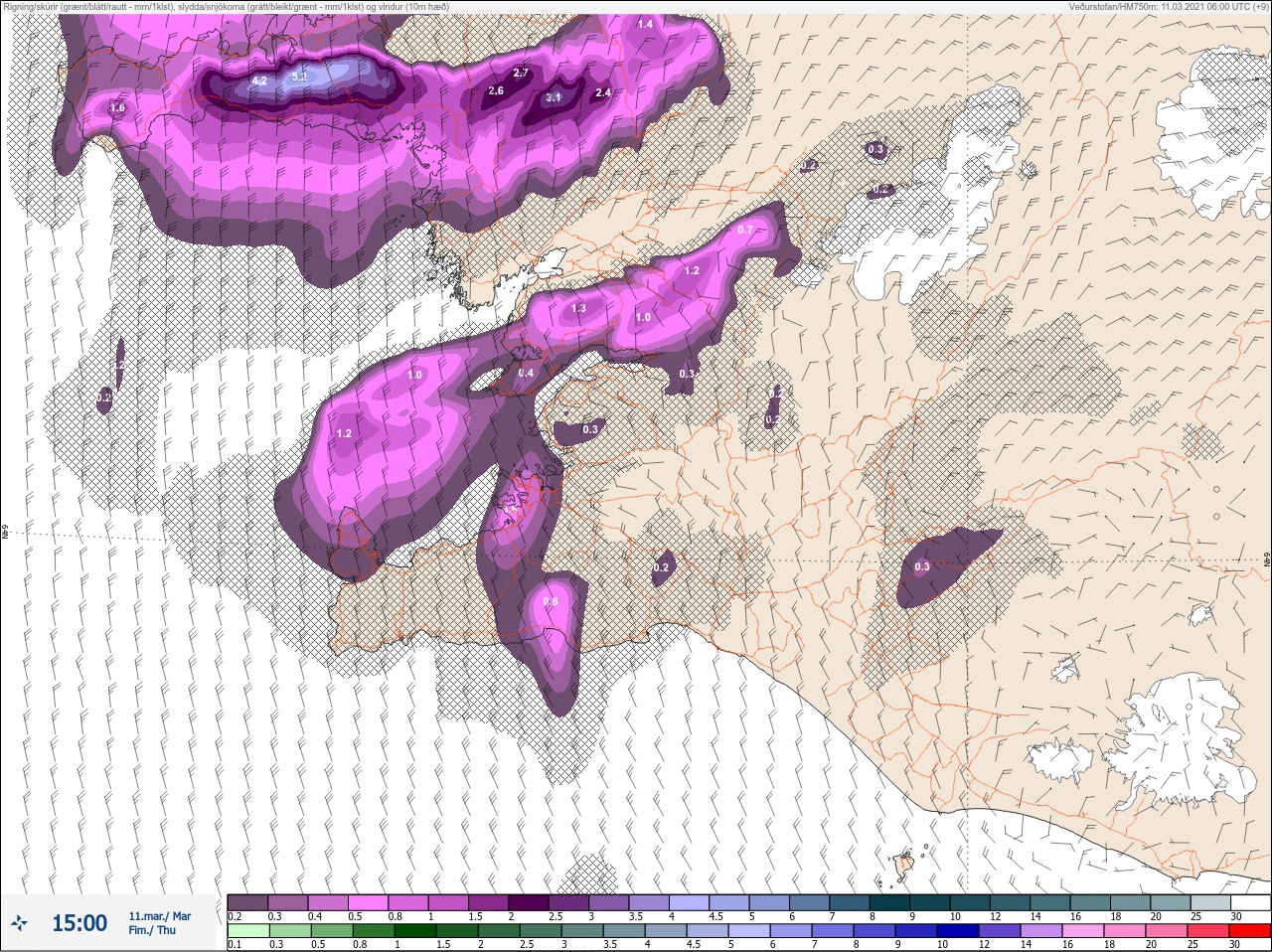The height and width of the screenshot is (952, 1272).
Task: Select the dark blue swatch labeled 10, lower scale
Action: (957, 931)
